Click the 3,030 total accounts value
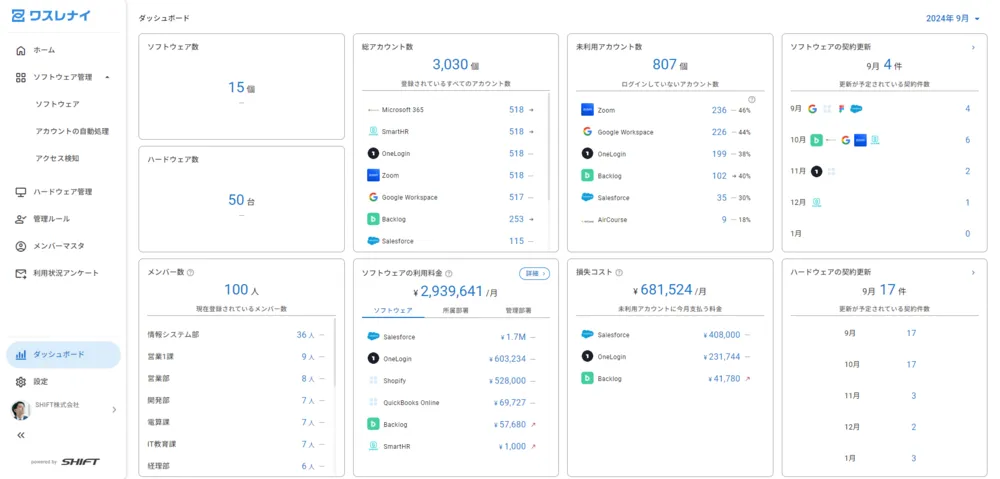 pyautogui.click(x=450, y=65)
